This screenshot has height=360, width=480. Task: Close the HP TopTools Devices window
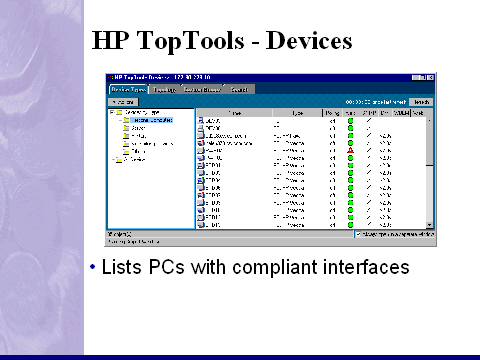[x=431, y=77]
